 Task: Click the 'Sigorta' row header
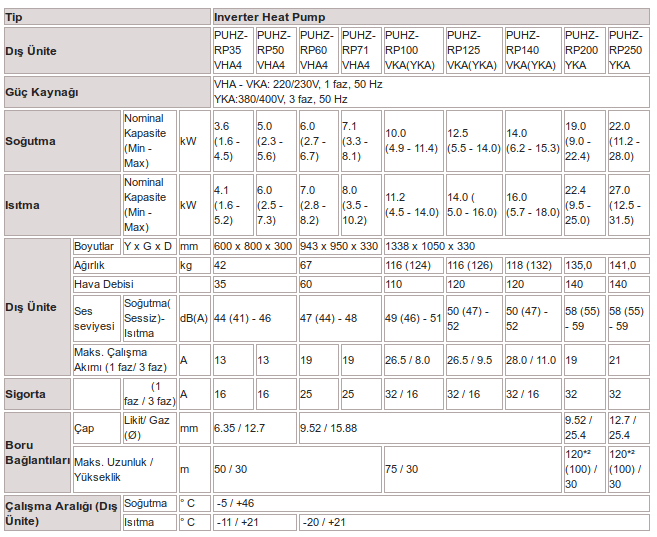[37, 394]
